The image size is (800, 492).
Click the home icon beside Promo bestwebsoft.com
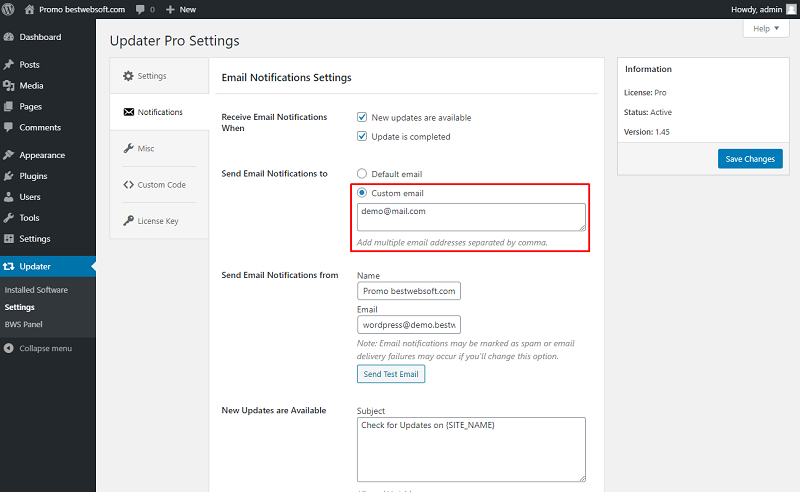(30, 9)
